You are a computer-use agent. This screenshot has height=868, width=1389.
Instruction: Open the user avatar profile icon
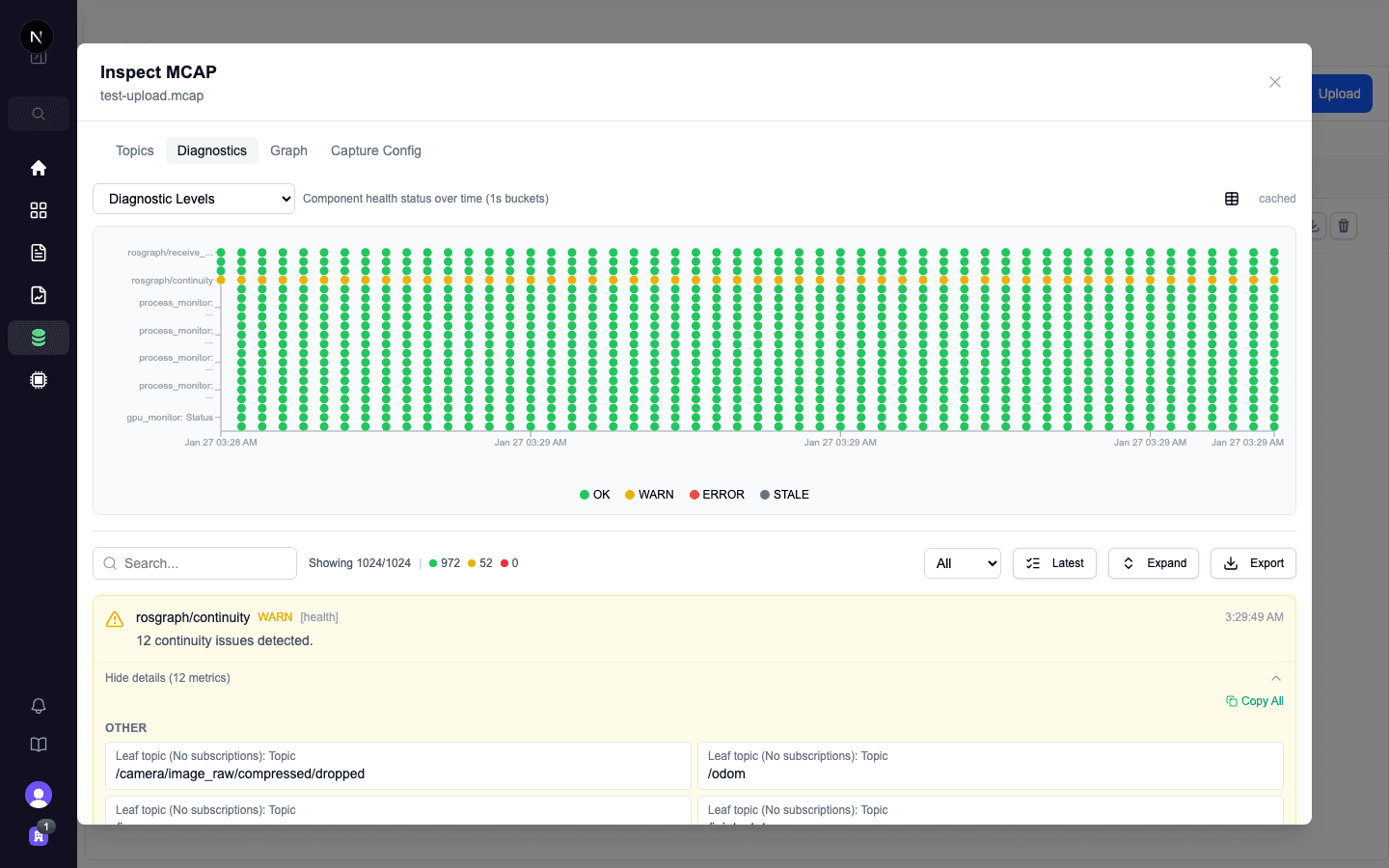coord(39,795)
